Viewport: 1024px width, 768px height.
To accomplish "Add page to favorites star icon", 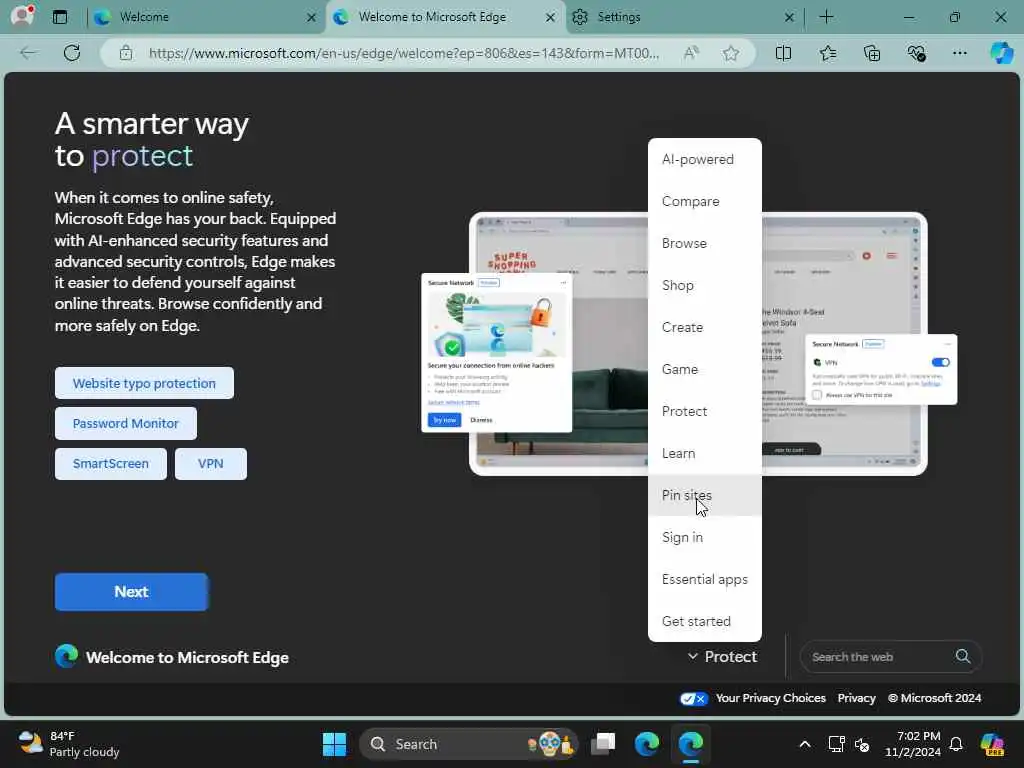I will tap(731, 53).
